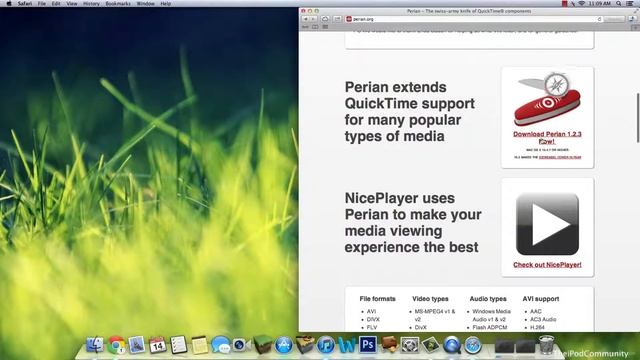Open the Window menu
Image resolution: width=640 pixels, height=360 pixels.
pyautogui.click(x=145, y=4)
